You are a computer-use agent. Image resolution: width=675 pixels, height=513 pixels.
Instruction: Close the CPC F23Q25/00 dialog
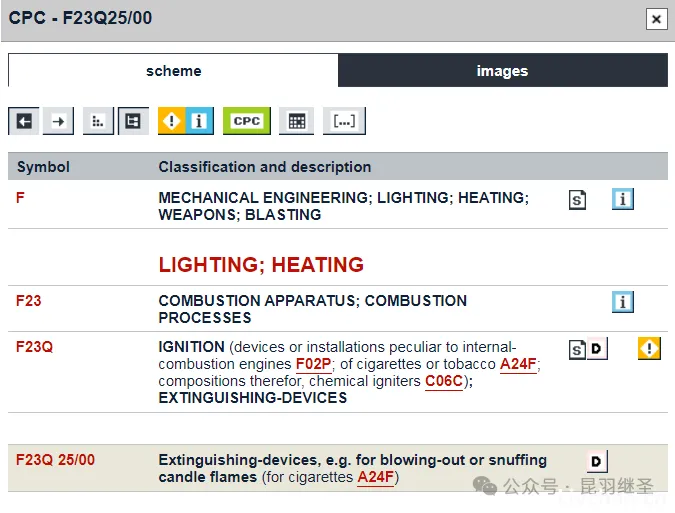tap(656, 19)
